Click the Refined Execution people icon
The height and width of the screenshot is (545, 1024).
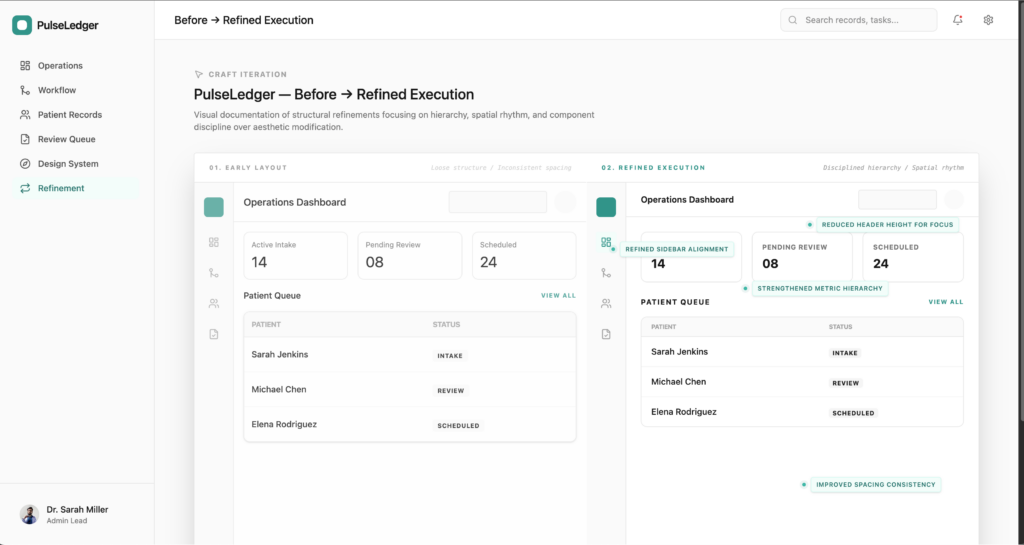tap(606, 304)
